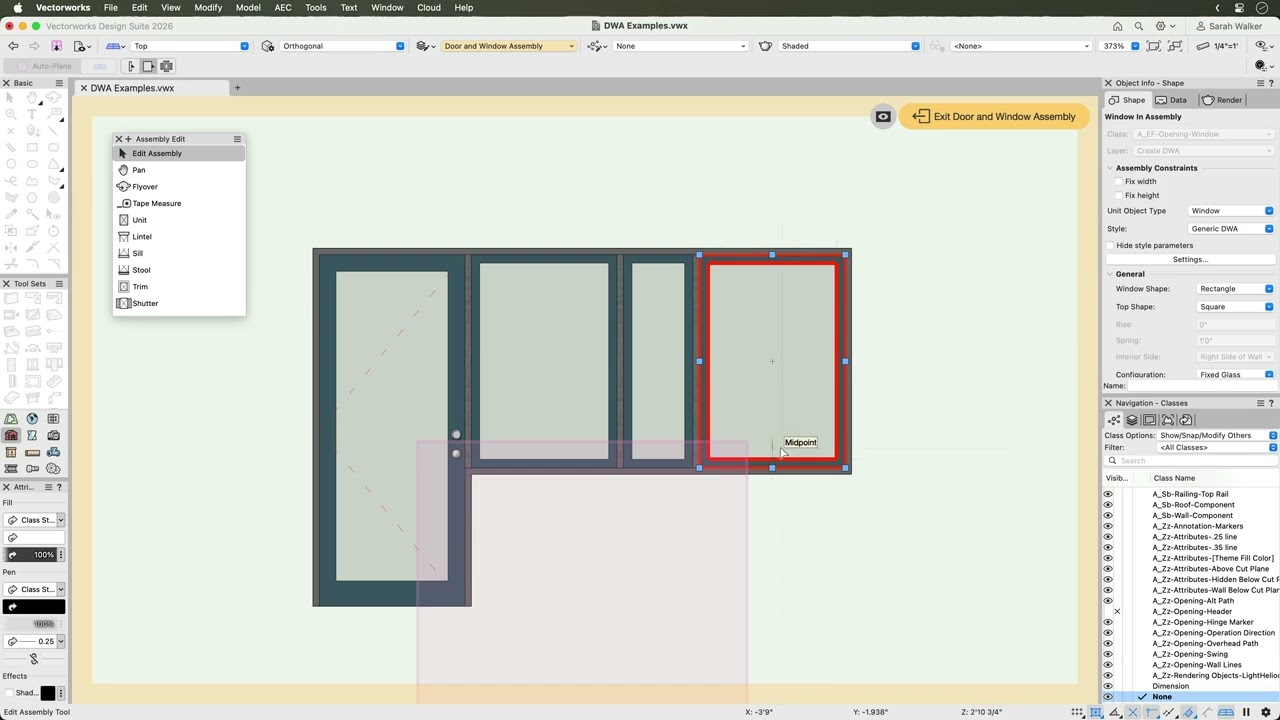Viewport: 1280px width, 720px height.
Task: Toggle visibility of A_Zz-Opening-Swing class
Action: click(1108, 654)
